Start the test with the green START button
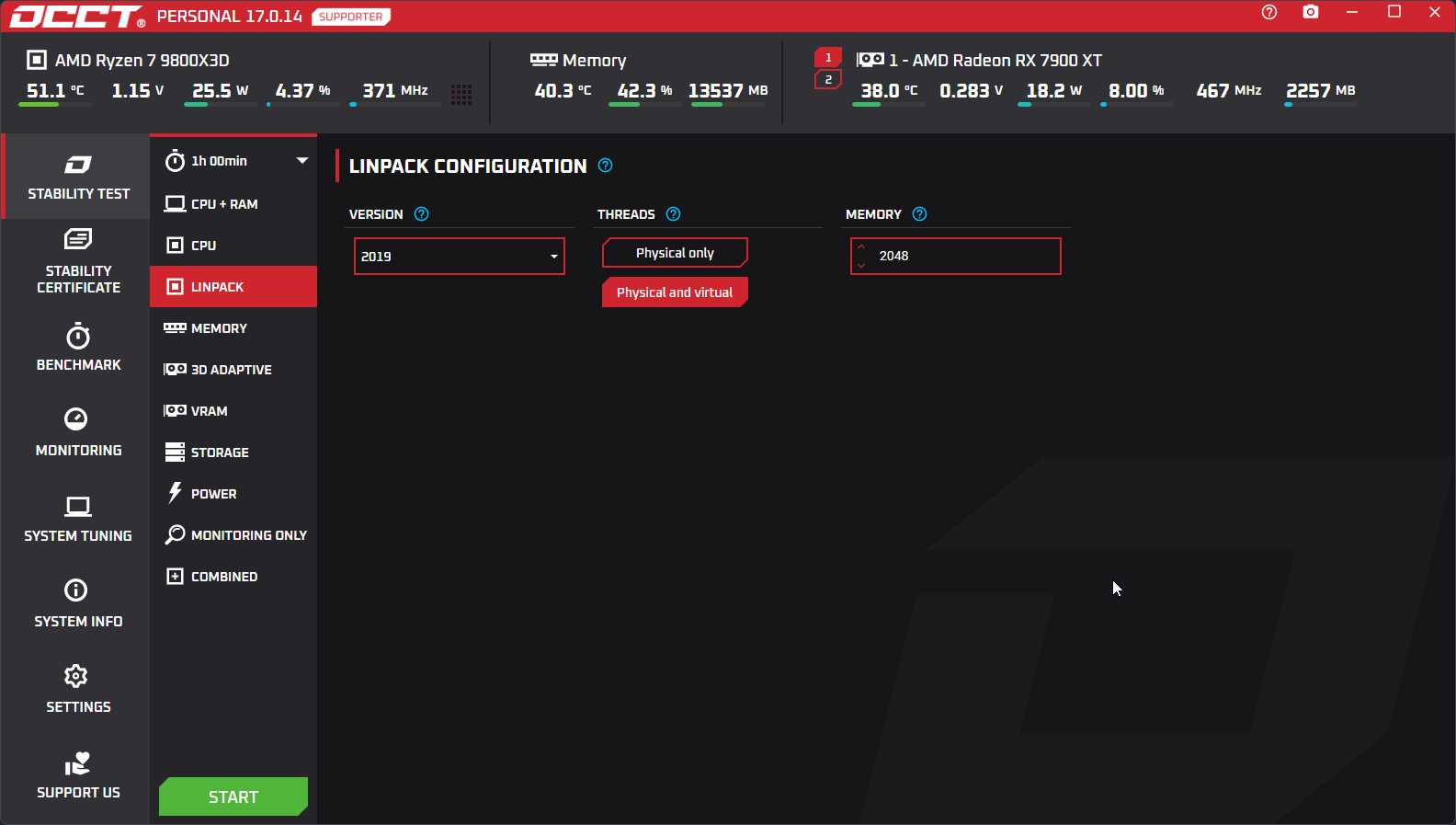The image size is (1456, 825). [233, 796]
